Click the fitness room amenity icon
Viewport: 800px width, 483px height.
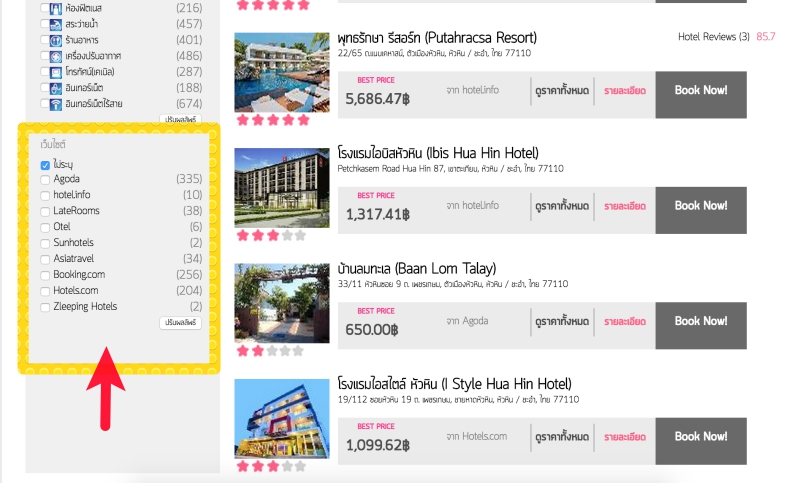click(x=56, y=8)
